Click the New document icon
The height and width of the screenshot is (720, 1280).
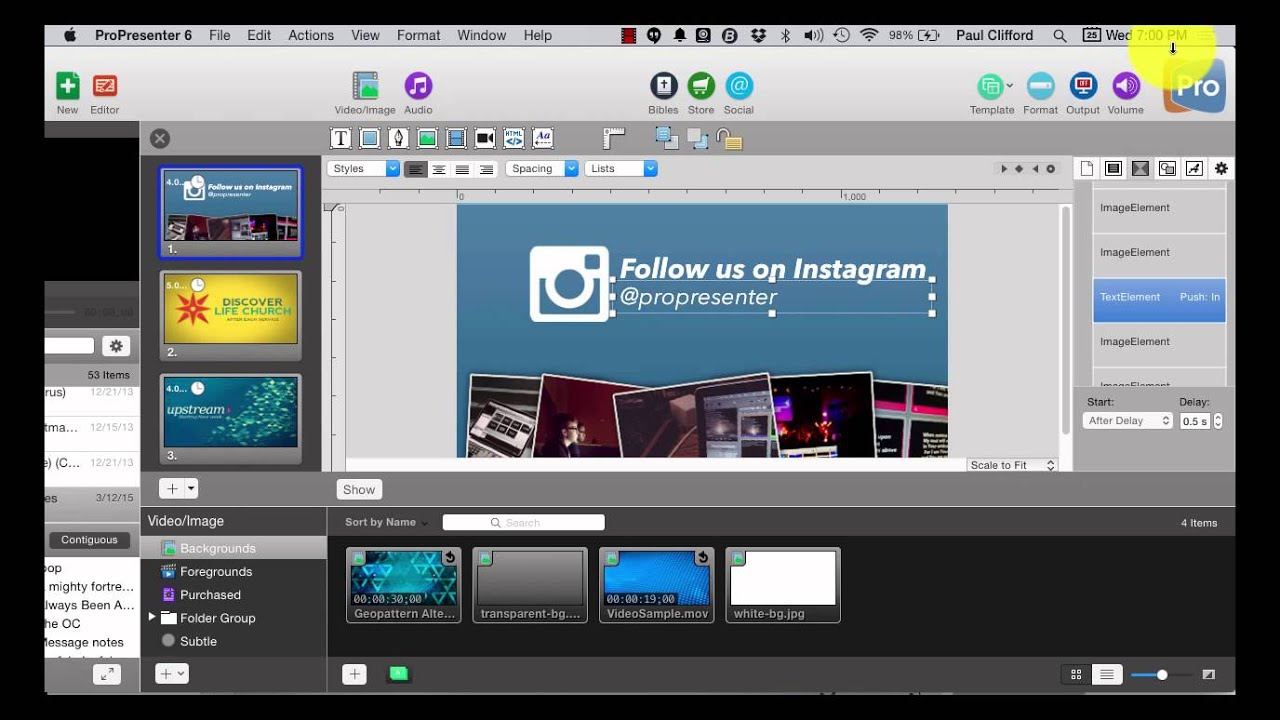(67, 86)
